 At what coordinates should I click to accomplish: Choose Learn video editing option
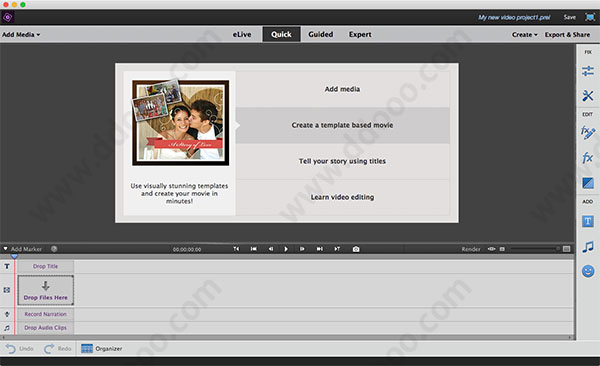[x=342, y=198]
